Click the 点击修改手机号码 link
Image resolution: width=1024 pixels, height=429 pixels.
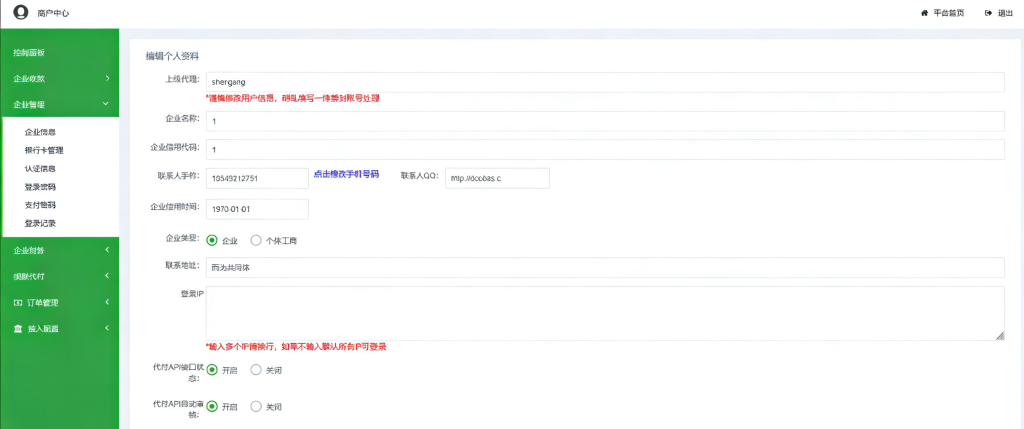(x=346, y=175)
